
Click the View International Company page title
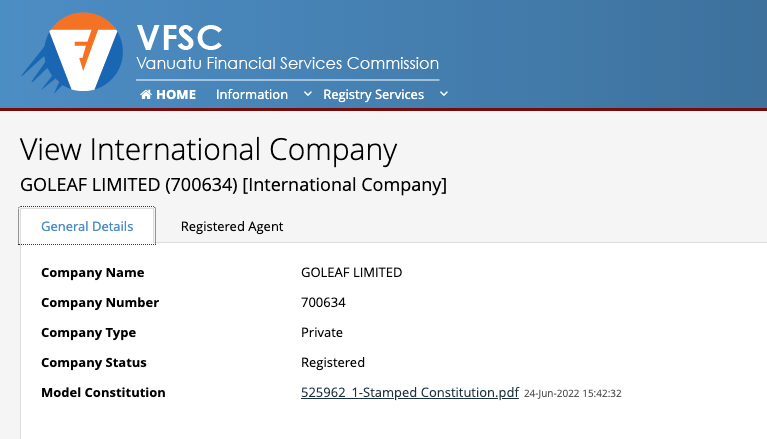tap(208, 149)
